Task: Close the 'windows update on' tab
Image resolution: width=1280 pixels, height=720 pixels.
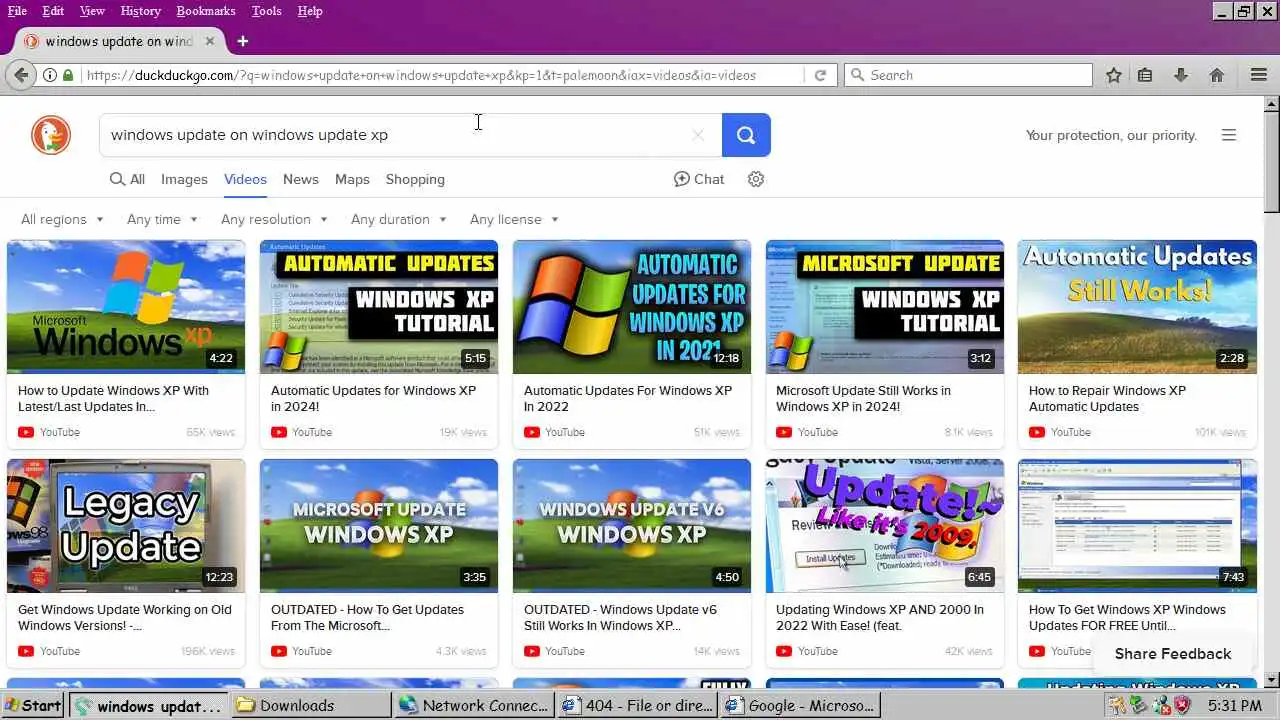Action: click(210, 41)
